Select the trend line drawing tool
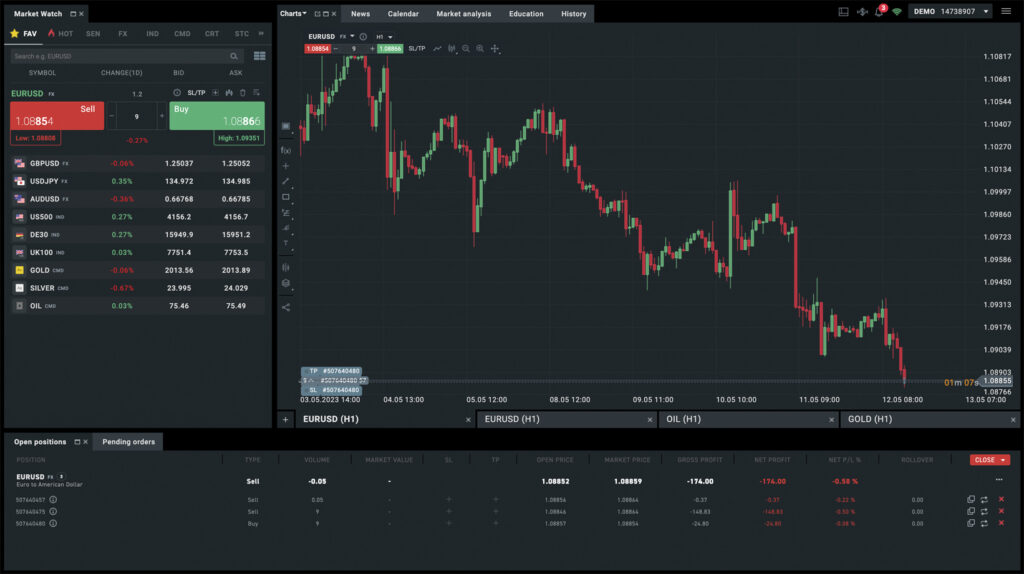The height and width of the screenshot is (574, 1024). click(x=286, y=181)
